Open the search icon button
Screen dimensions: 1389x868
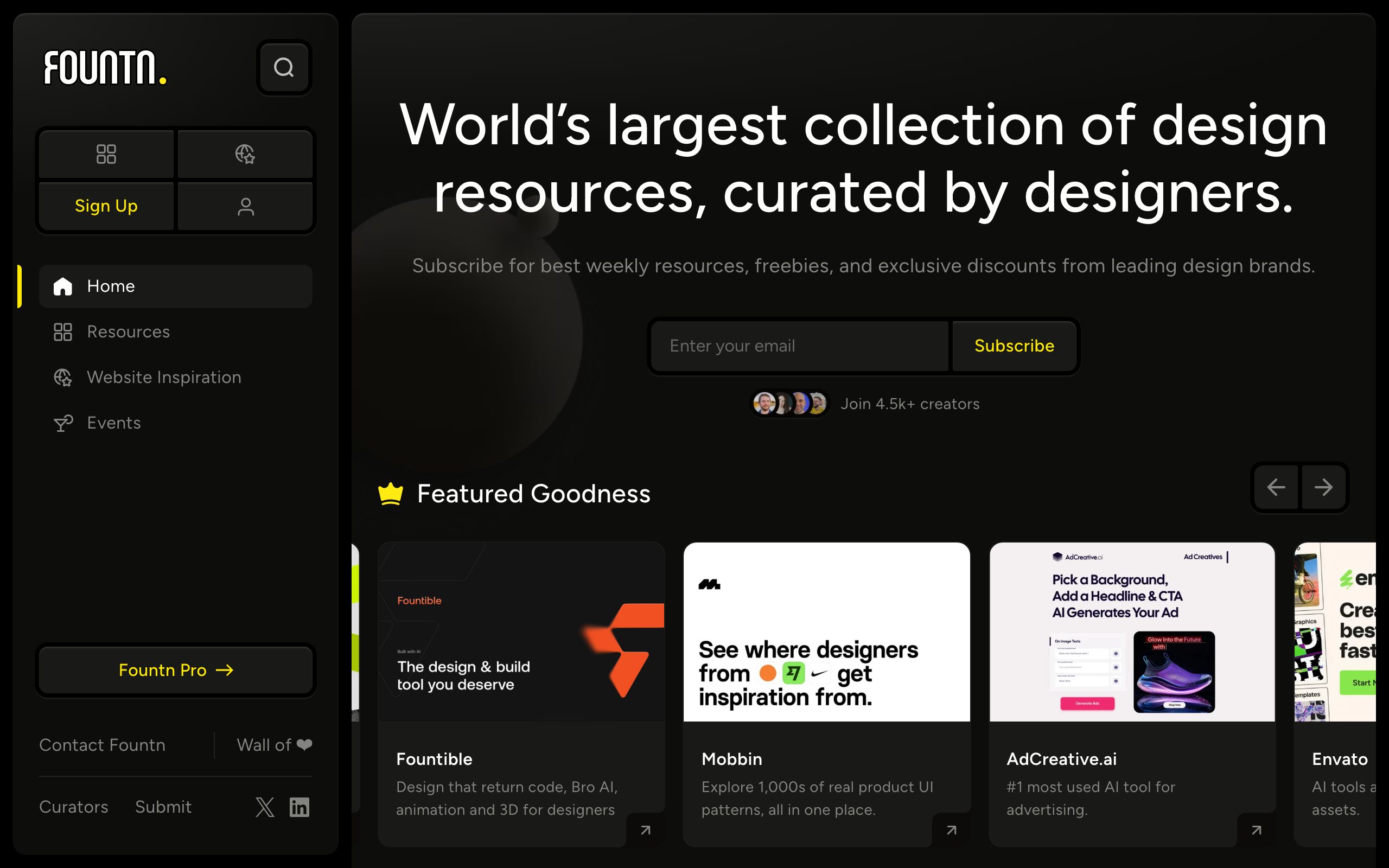pyautogui.click(x=284, y=68)
